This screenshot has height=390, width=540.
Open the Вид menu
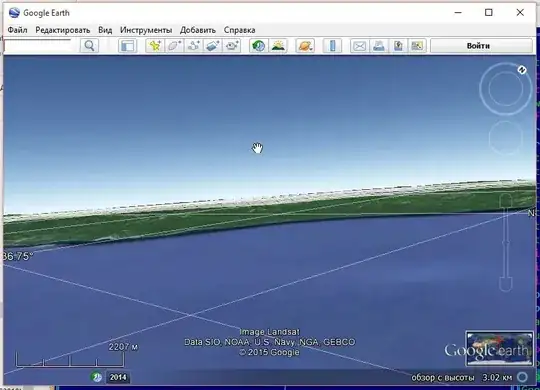105,30
